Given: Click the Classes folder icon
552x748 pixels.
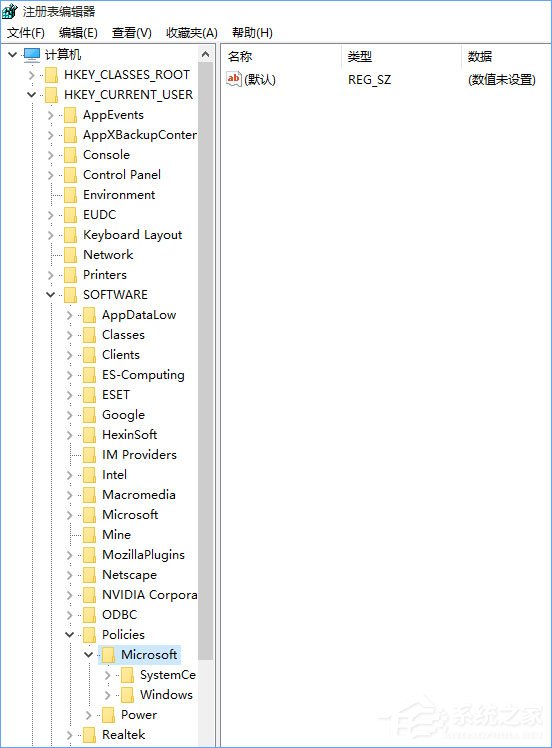Looking at the screenshot, I should pos(90,335).
